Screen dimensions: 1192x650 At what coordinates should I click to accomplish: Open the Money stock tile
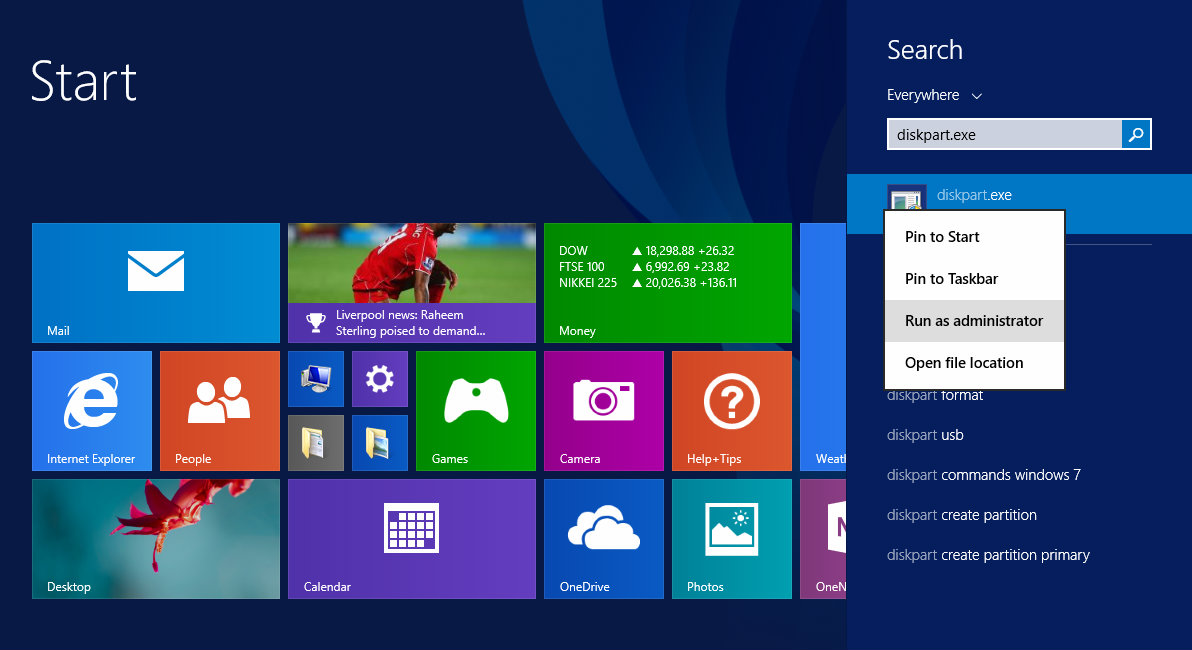coord(667,283)
